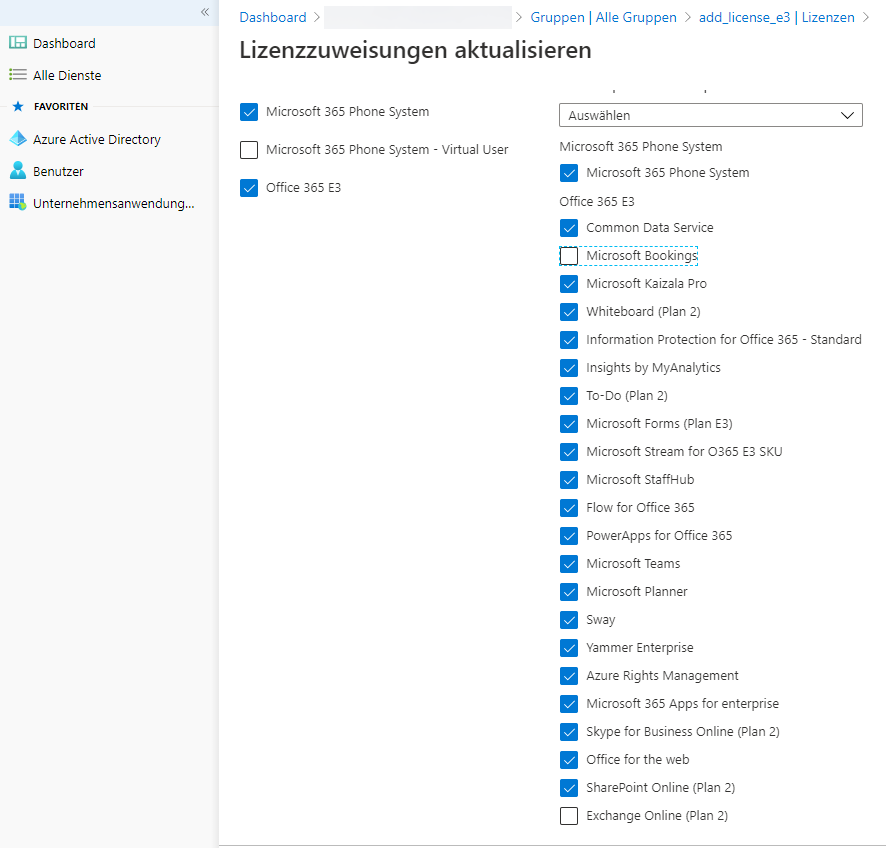Uncheck To-Do (Plan 2)
886x848 pixels.
569,395
